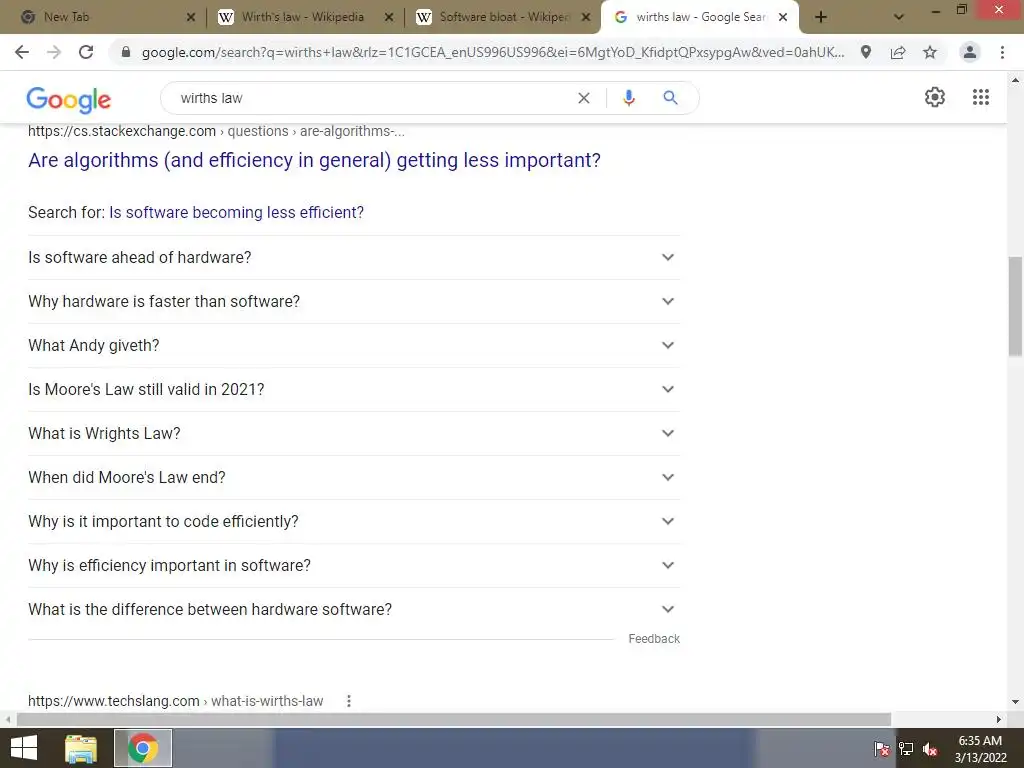
Task: Close the New Tab tab
Action: (x=191, y=18)
